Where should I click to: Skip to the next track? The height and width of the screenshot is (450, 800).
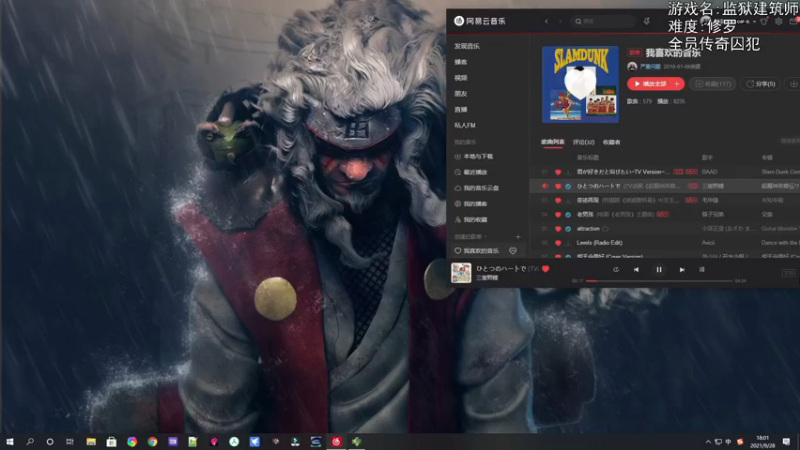coord(682,269)
